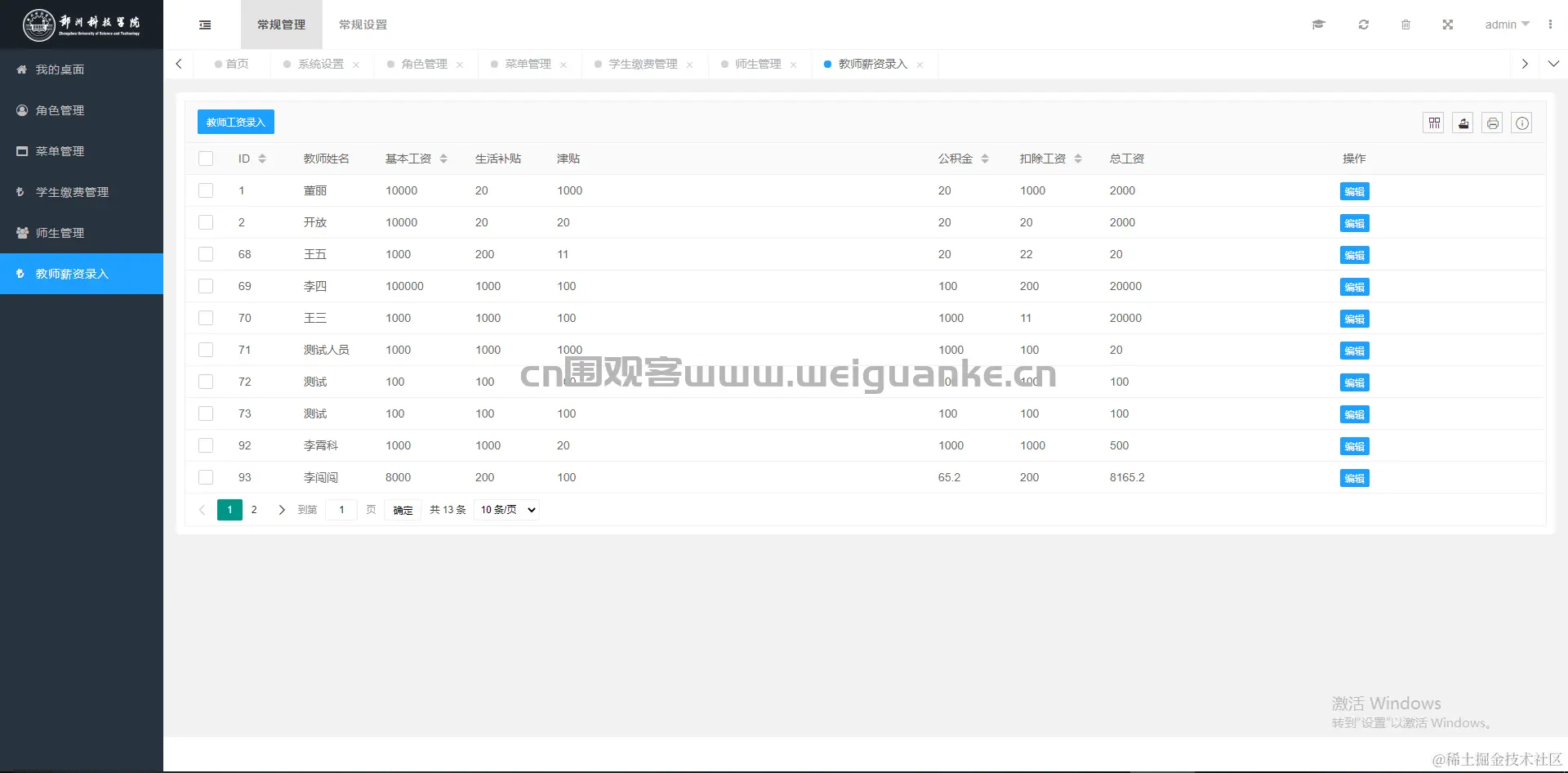Close the 教师薪资录入 tab
Image resolution: width=1568 pixels, height=773 pixels.
click(920, 65)
